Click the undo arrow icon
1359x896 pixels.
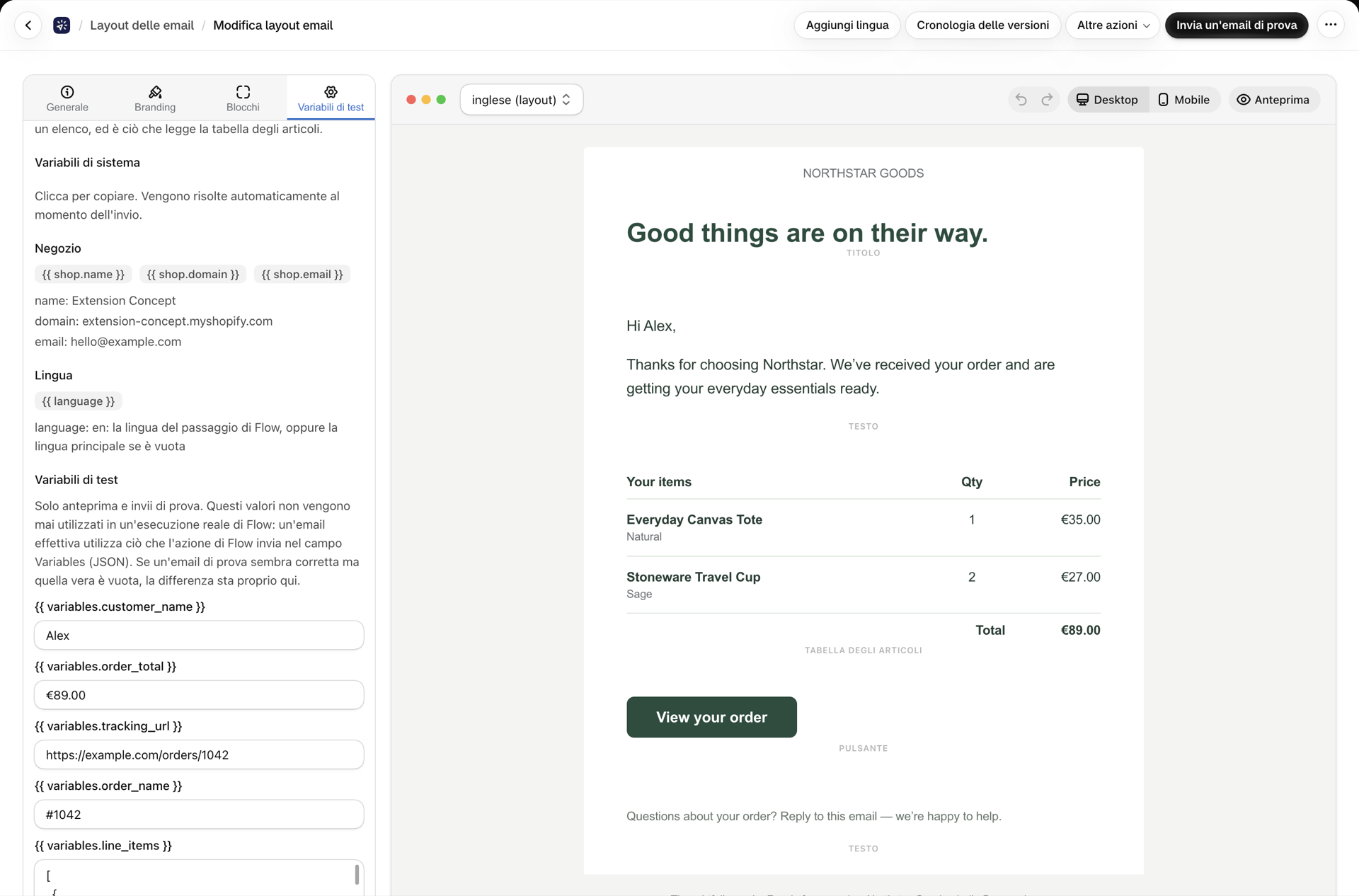click(x=1021, y=100)
